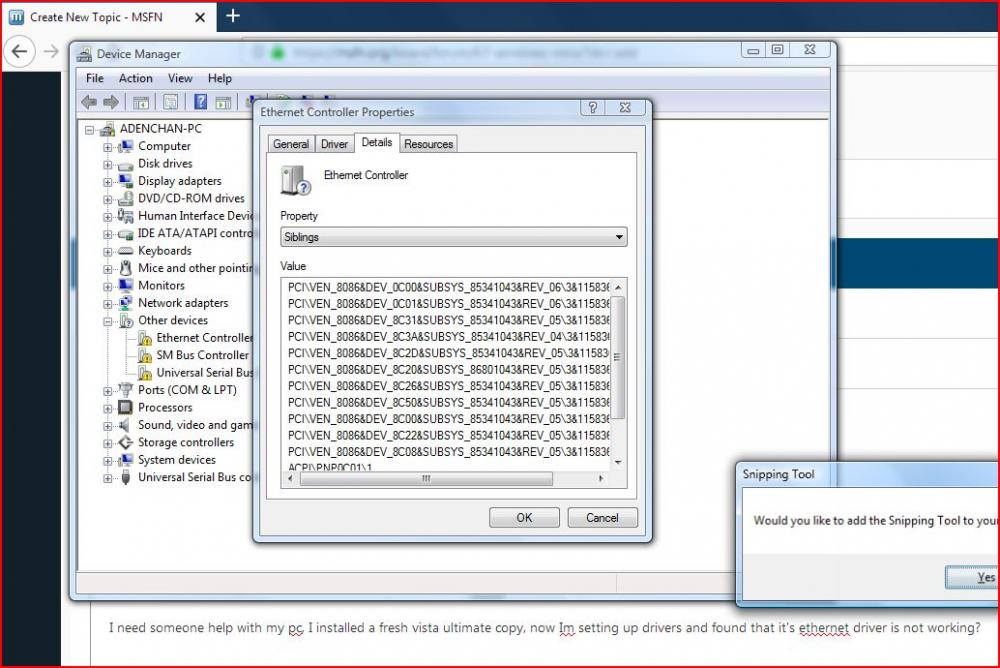Viewport: 1000px width, 668px height.
Task: Click the blue Help toolbar icon
Action: pyautogui.click(x=200, y=102)
